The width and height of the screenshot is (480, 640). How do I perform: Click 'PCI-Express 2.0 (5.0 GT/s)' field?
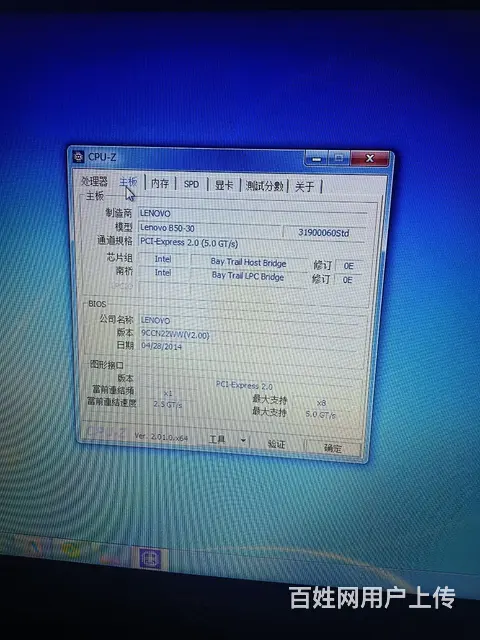[x=251, y=243]
